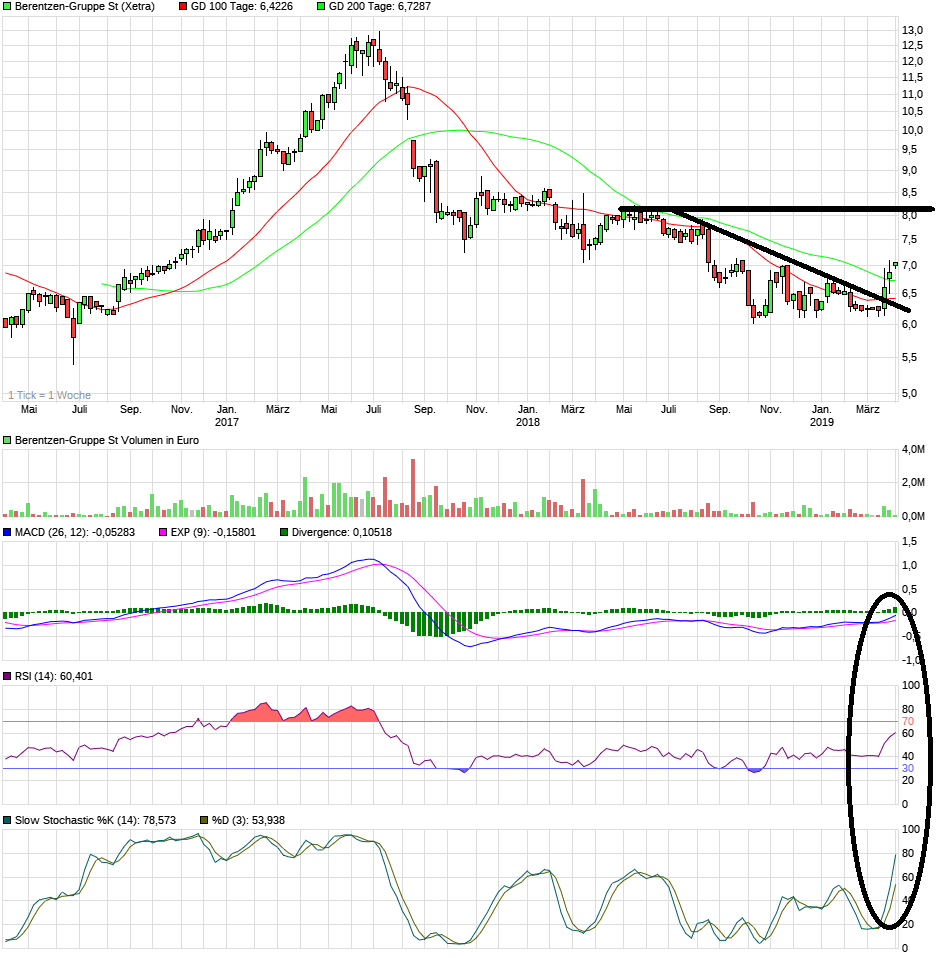
Task: Click the 'Divergence: 0,10518' label
Action: (342, 533)
